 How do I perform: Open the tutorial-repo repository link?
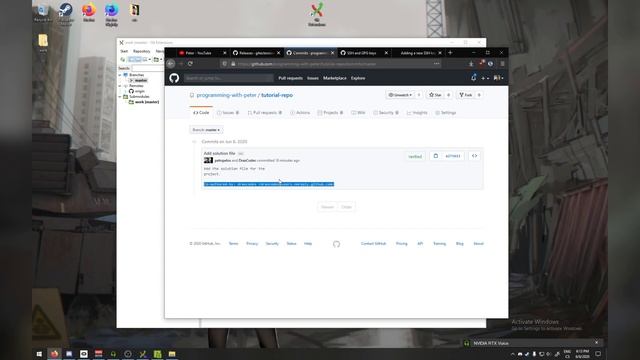point(277,95)
